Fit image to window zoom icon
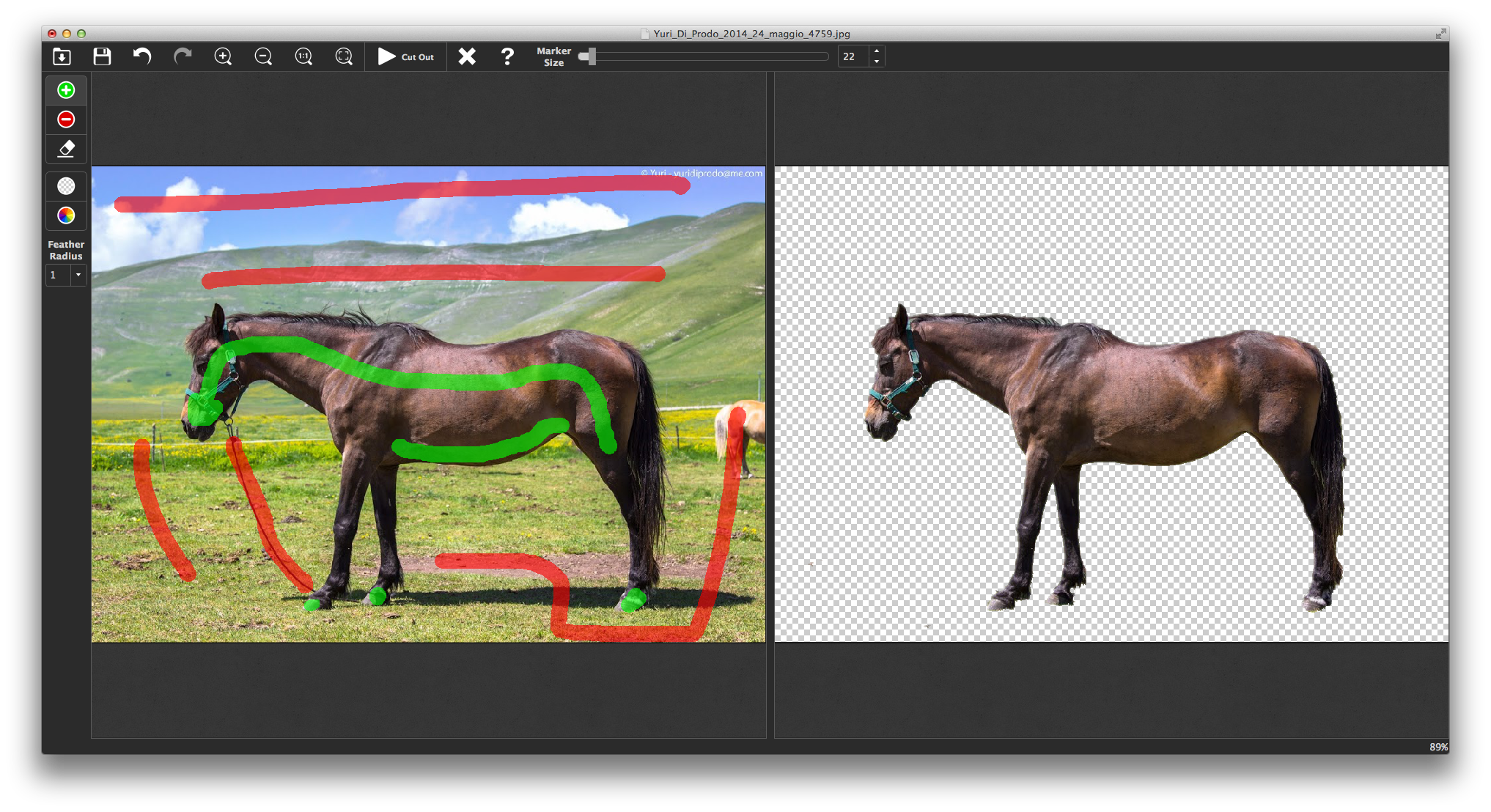 point(344,56)
